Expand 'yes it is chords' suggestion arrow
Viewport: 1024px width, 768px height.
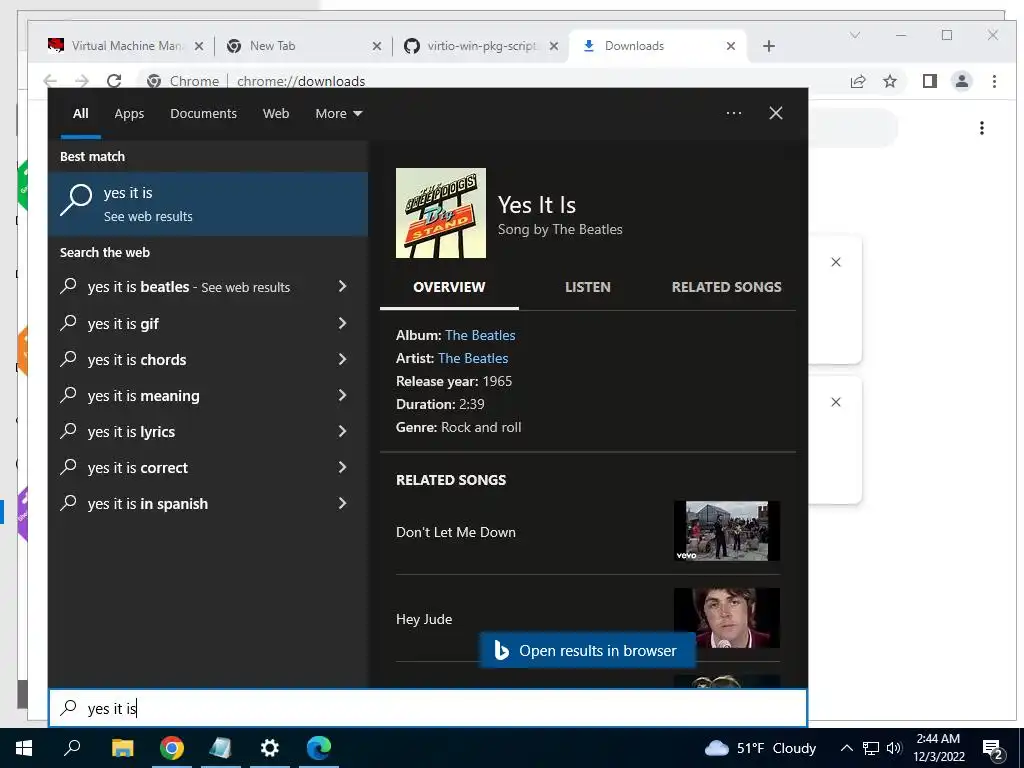click(342, 359)
